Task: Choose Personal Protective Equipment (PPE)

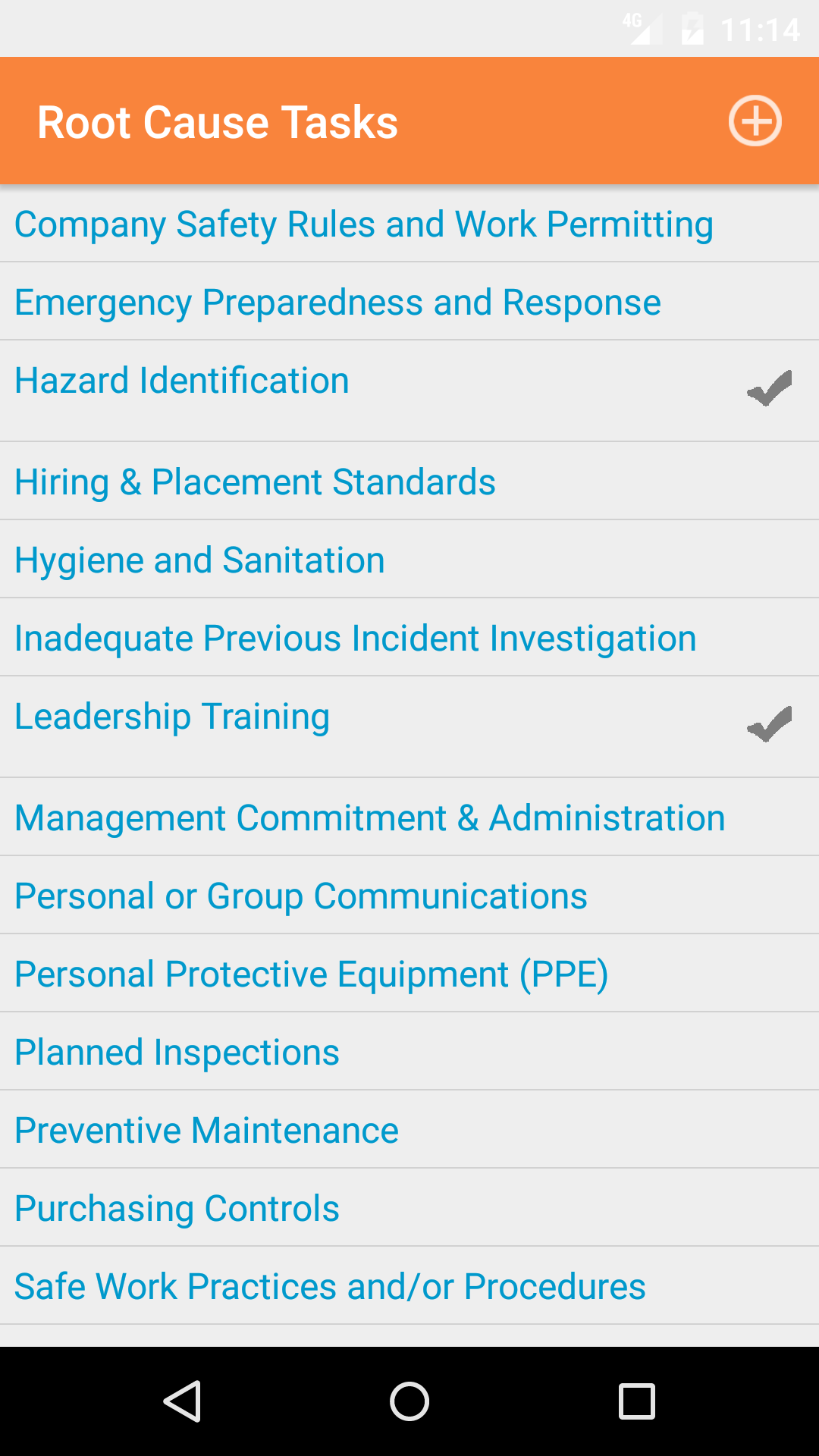Action: pyautogui.click(x=311, y=974)
